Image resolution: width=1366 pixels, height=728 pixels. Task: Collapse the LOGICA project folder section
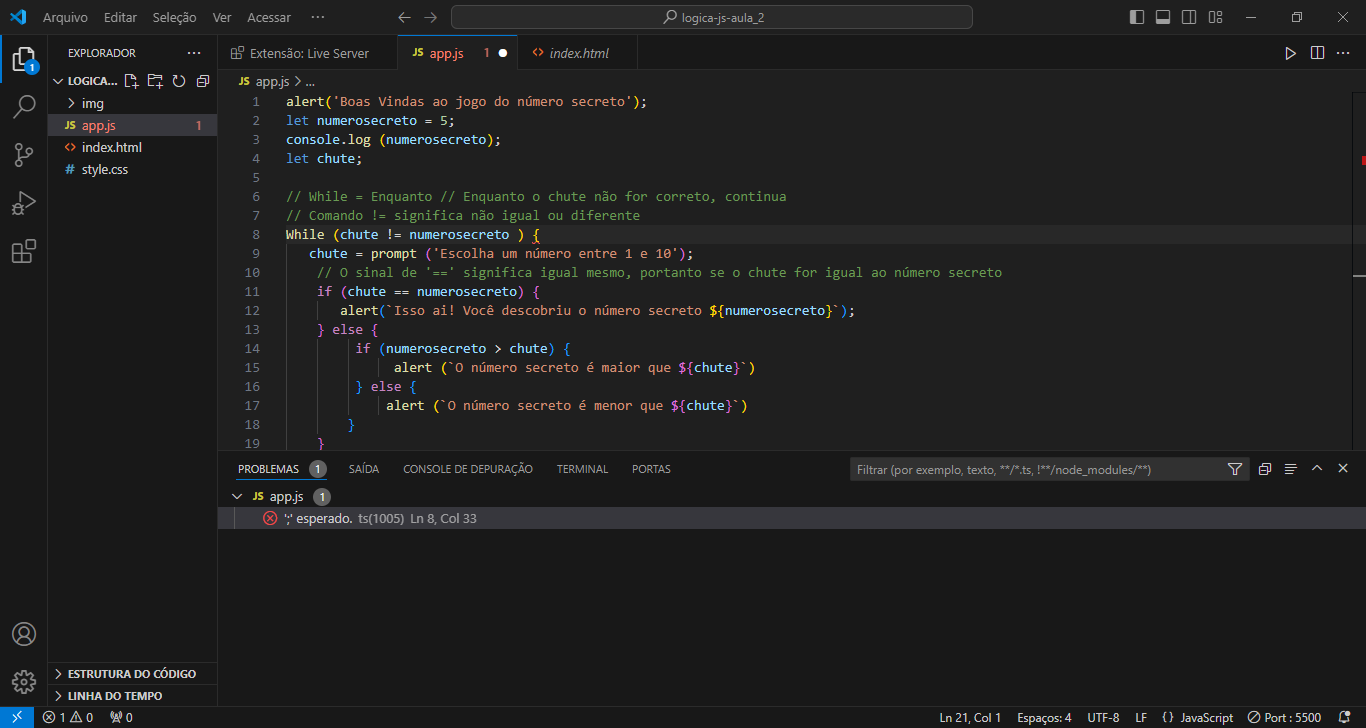[x=57, y=81]
